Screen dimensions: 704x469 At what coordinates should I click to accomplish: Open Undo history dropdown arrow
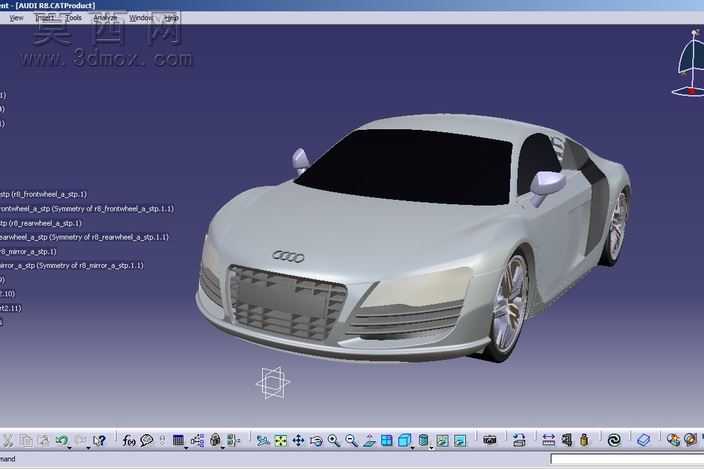(x=70, y=448)
